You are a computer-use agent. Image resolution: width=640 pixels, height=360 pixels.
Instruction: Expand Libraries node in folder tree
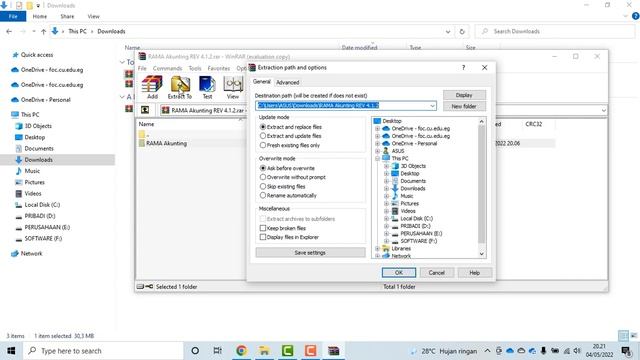click(378, 249)
